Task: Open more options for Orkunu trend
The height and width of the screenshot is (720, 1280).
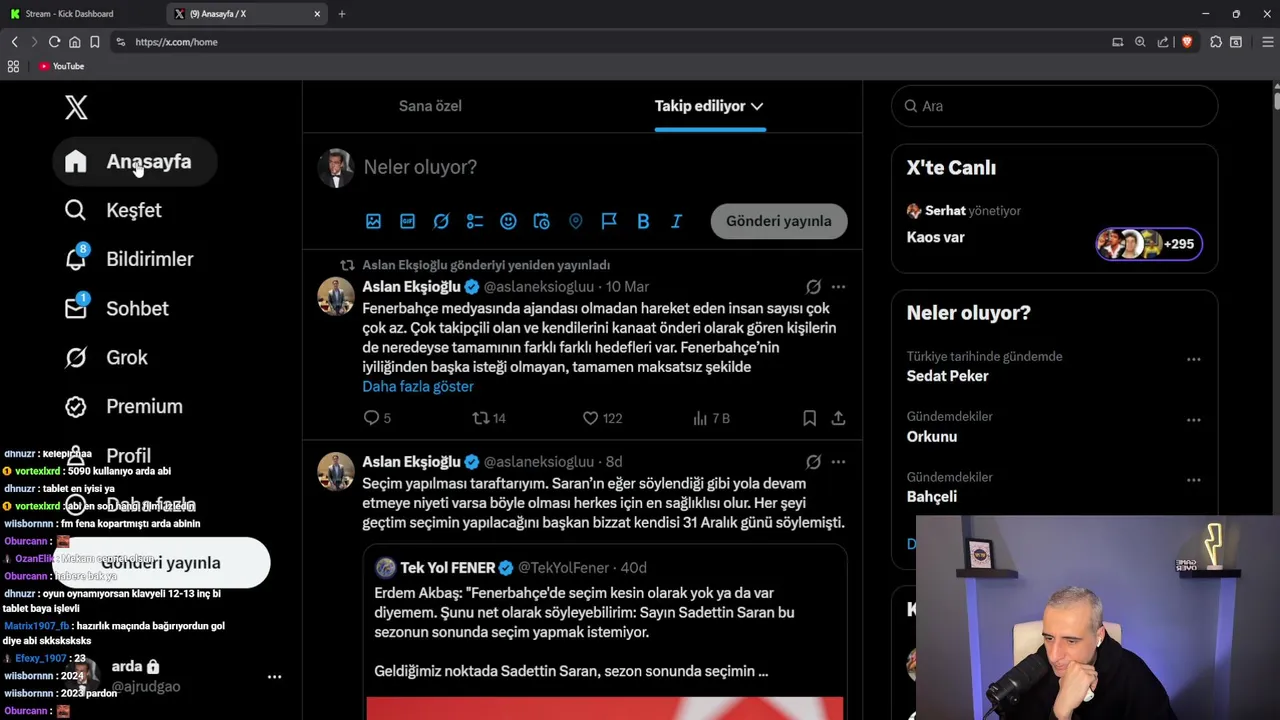Action: [x=1193, y=420]
